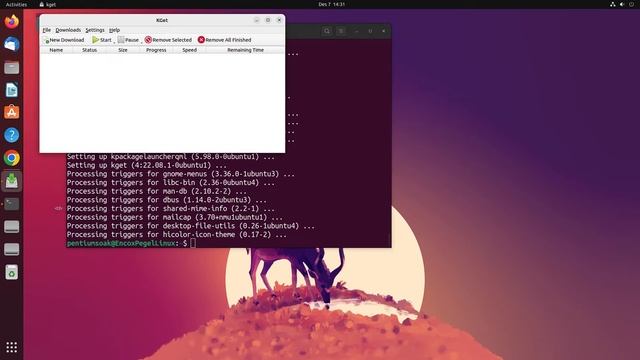Click the 'Processing triggers for mailcap' terminal line
Viewport: 640px width, 360px height.
(175, 218)
